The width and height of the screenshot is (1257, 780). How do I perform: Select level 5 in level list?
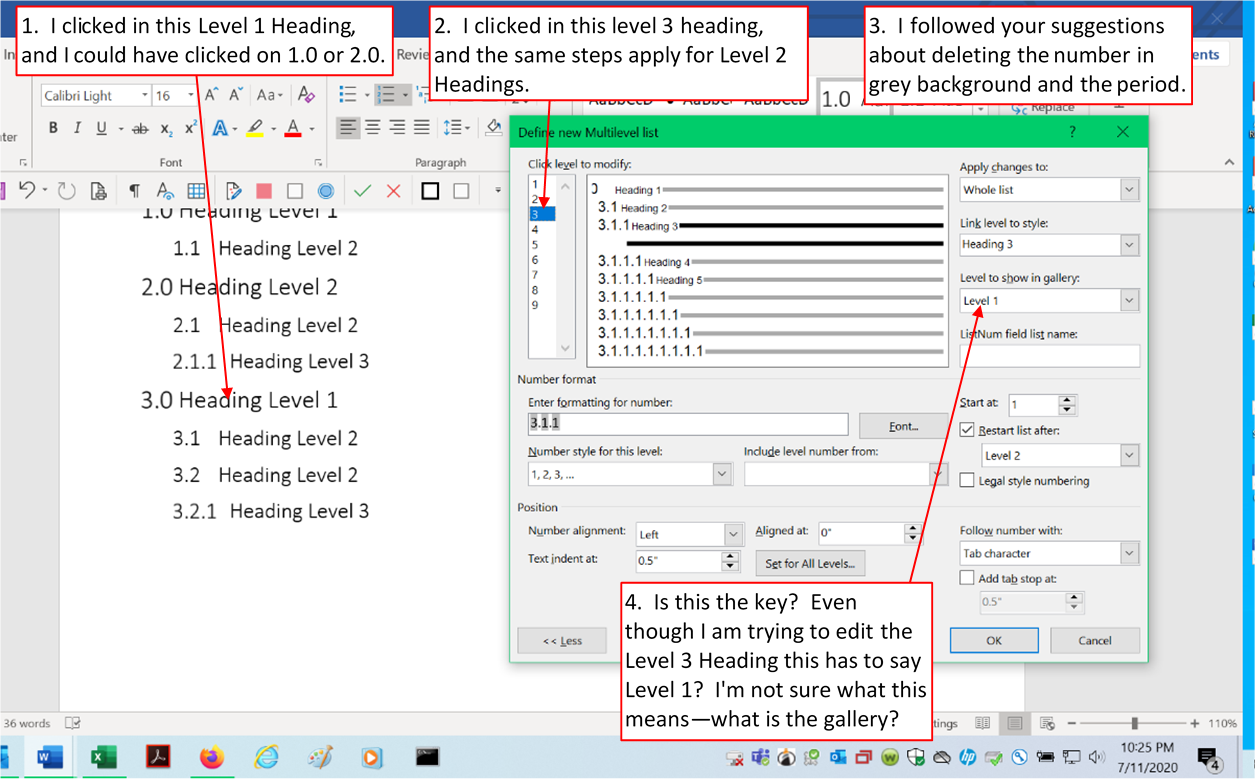click(535, 245)
